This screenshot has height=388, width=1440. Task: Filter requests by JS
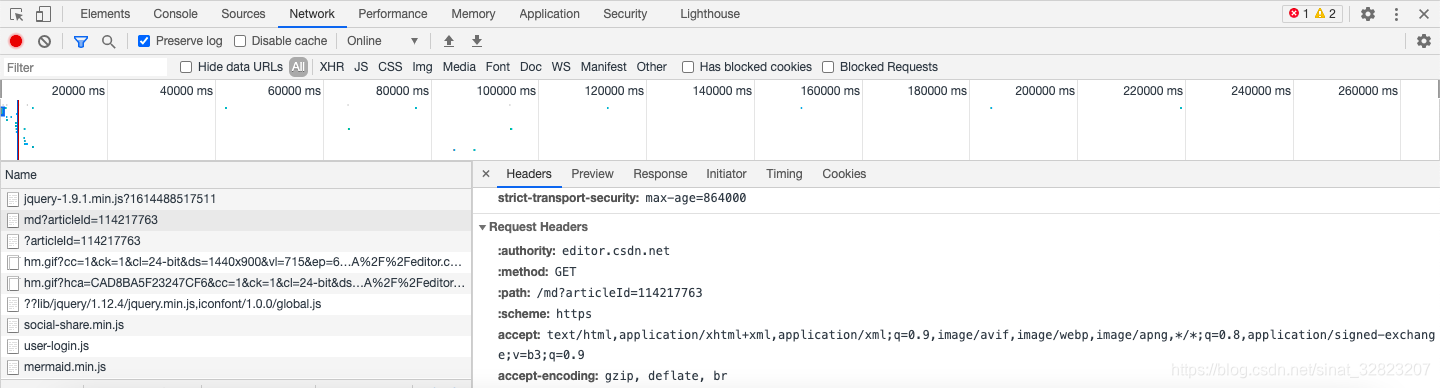tap(361, 67)
